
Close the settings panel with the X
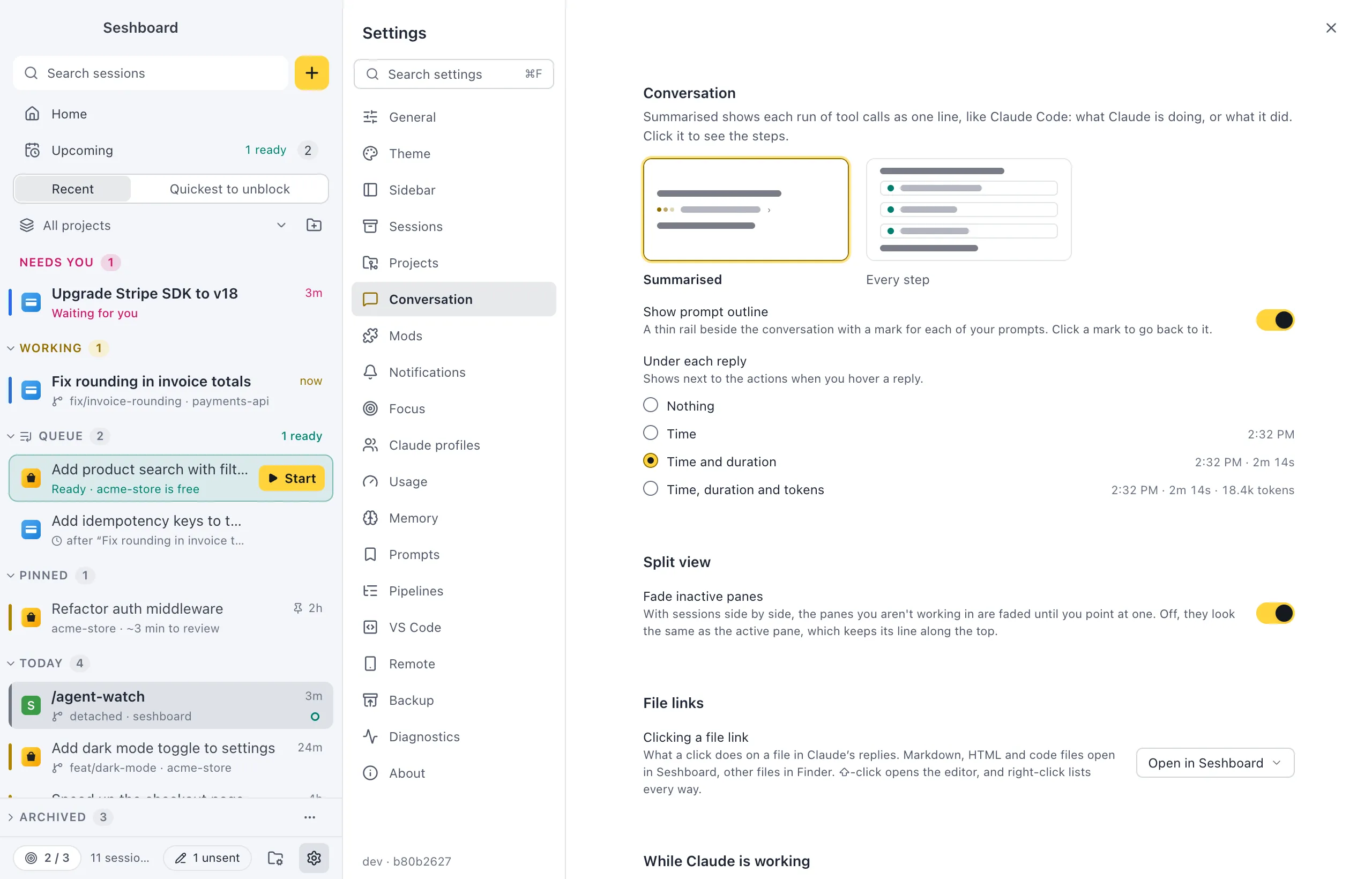pyautogui.click(x=1331, y=28)
